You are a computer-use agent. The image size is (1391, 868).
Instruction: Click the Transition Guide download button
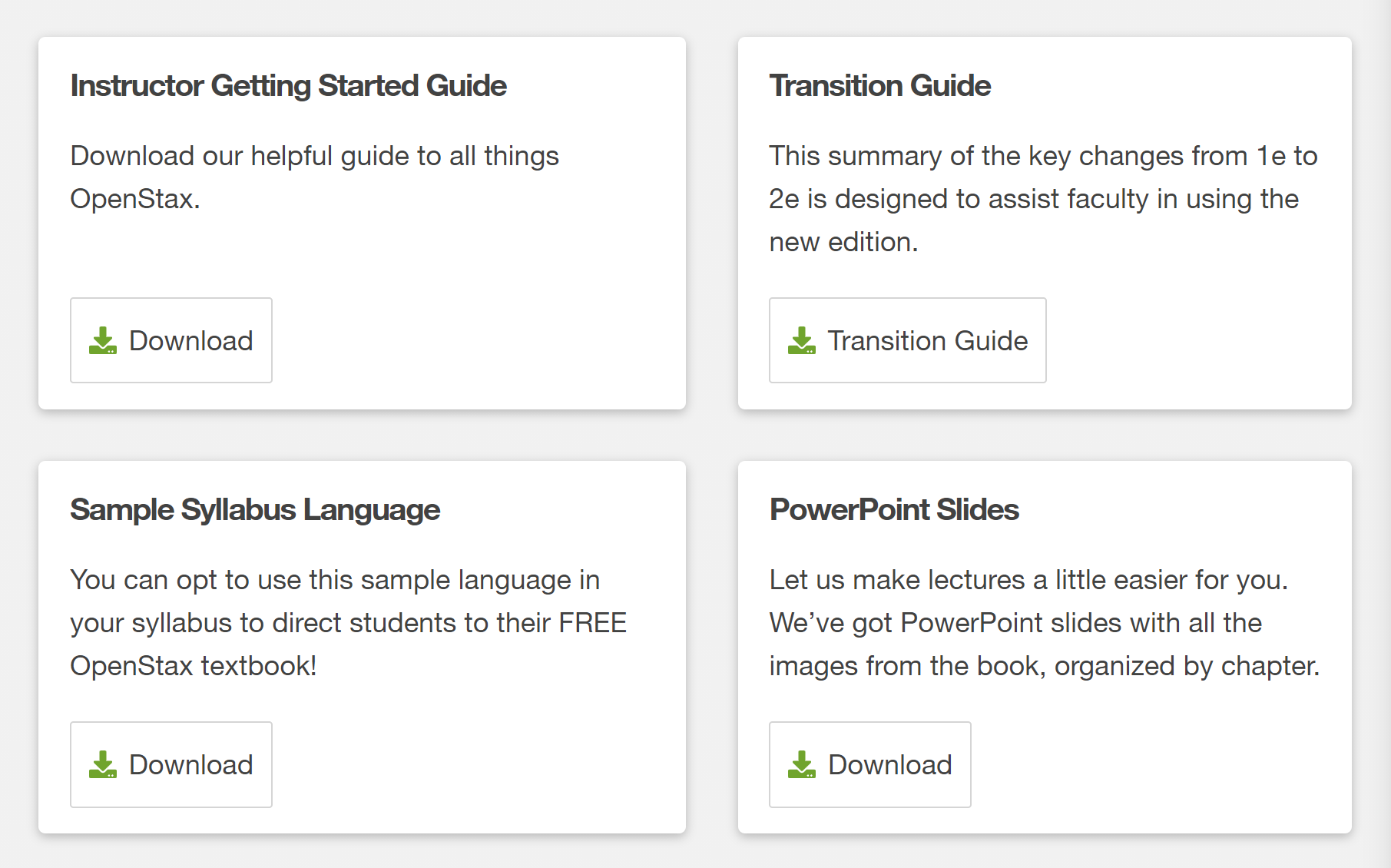pyautogui.click(x=907, y=340)
